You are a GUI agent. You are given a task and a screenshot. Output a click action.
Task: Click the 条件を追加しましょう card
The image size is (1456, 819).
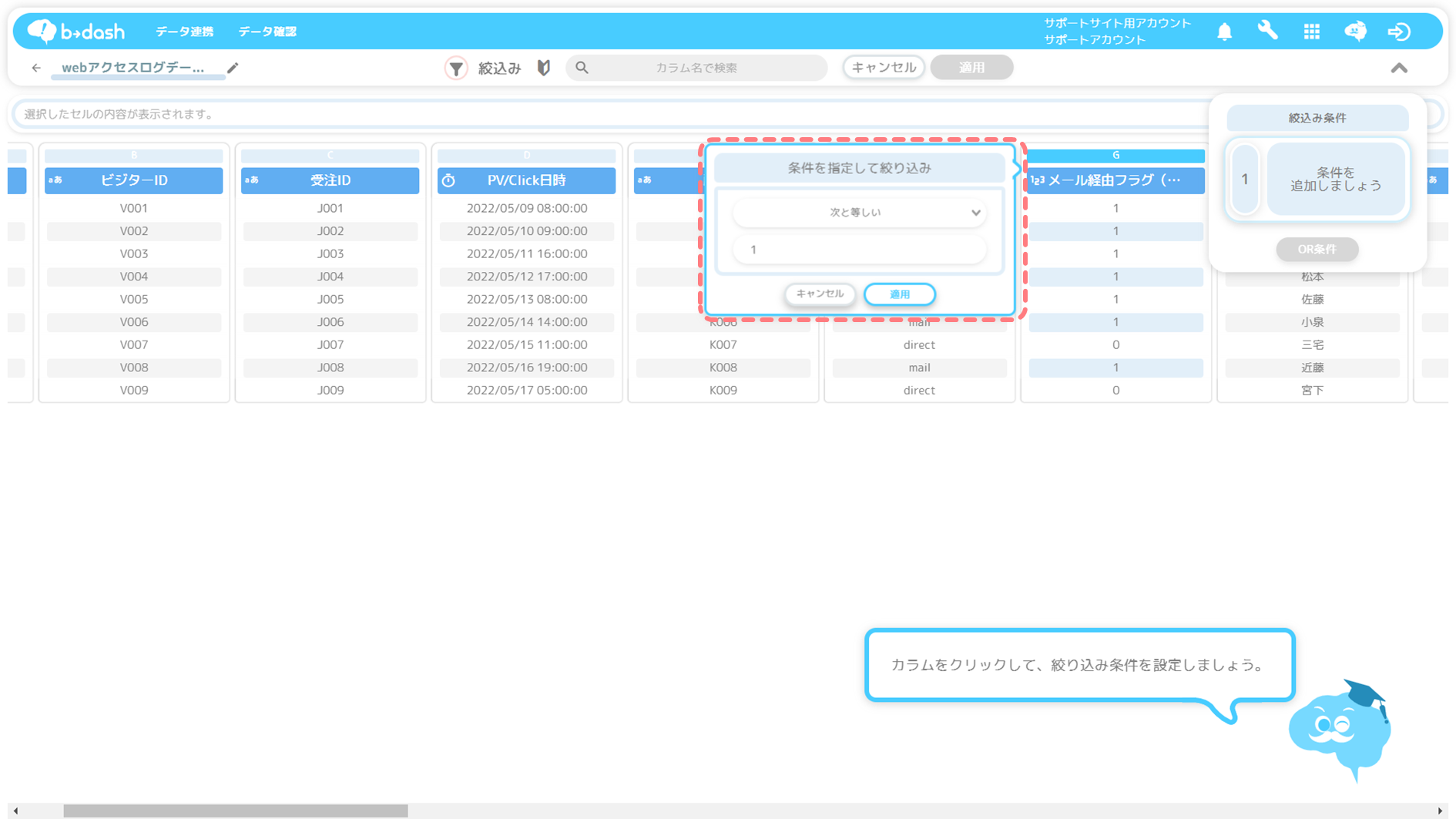[1336, 179]
